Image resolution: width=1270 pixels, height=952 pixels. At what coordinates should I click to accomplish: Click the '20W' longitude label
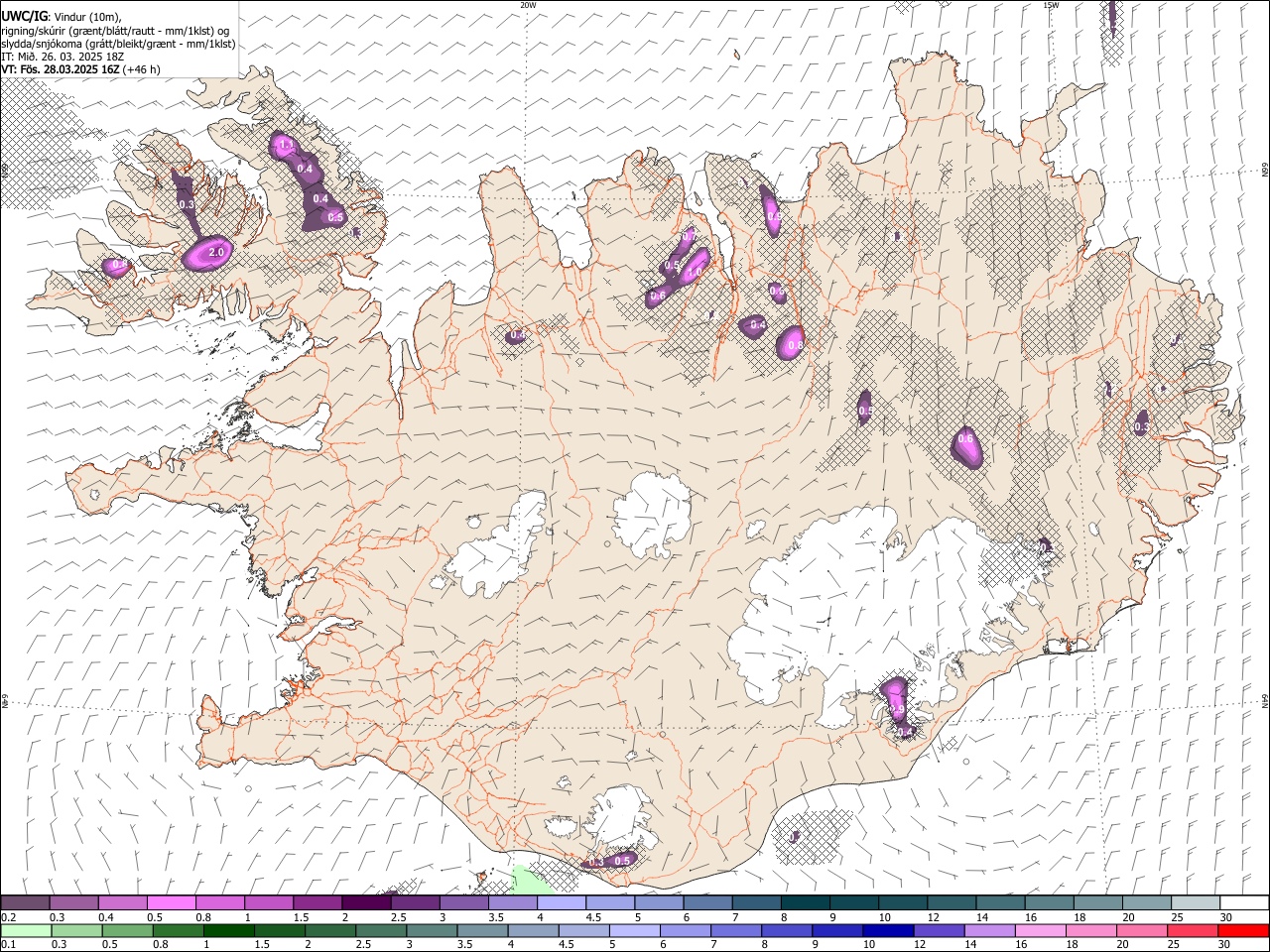click(x=528, y=5)
